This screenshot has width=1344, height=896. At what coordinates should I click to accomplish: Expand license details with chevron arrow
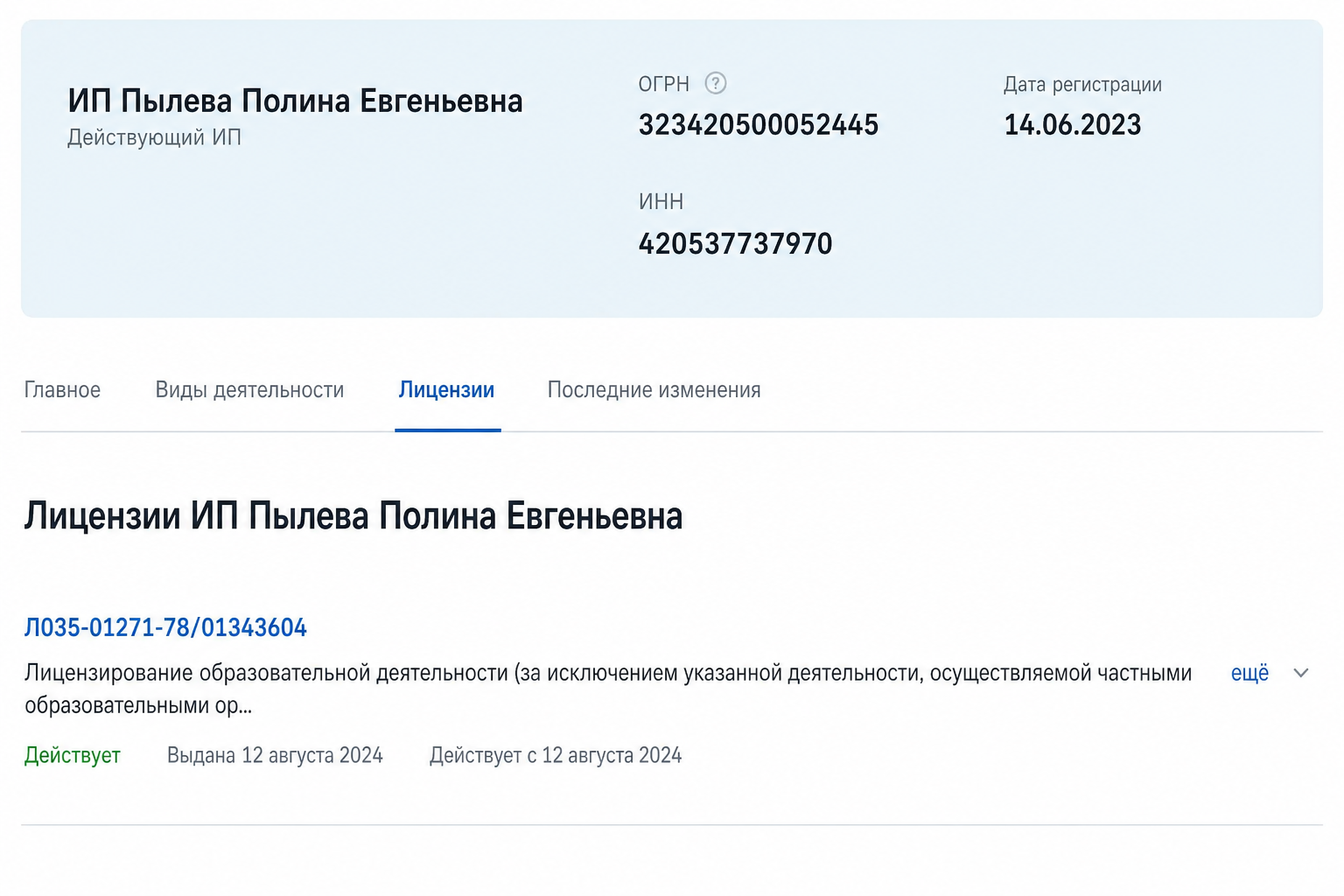click(1301, 673)
